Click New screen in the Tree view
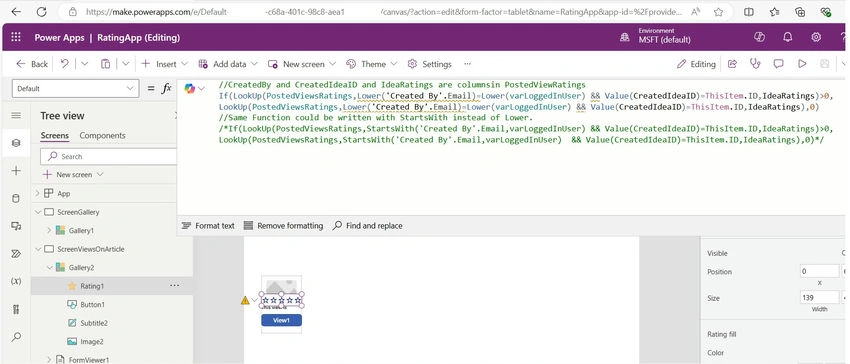This screenshot has height=364, width=850. point(73,175)
